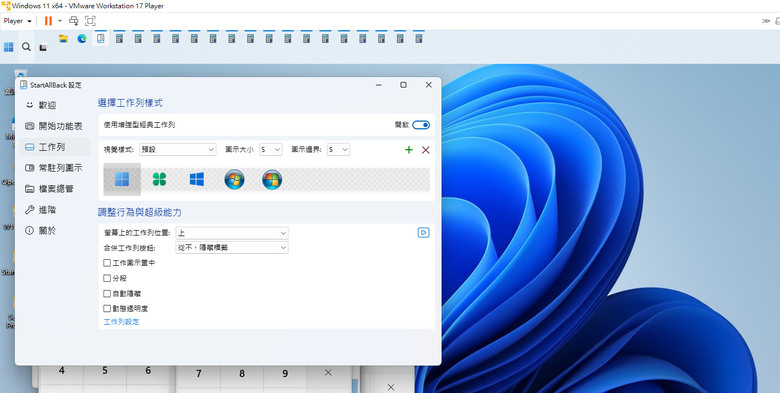The image size is (780, 393).
Task: Select the last Windows orb start style
Action: coord(272,180)
